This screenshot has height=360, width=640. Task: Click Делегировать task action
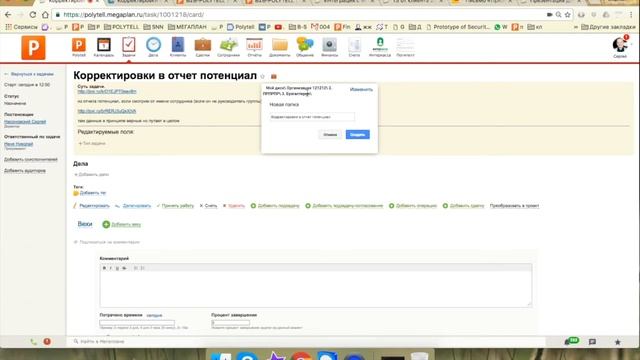point(137,206)
